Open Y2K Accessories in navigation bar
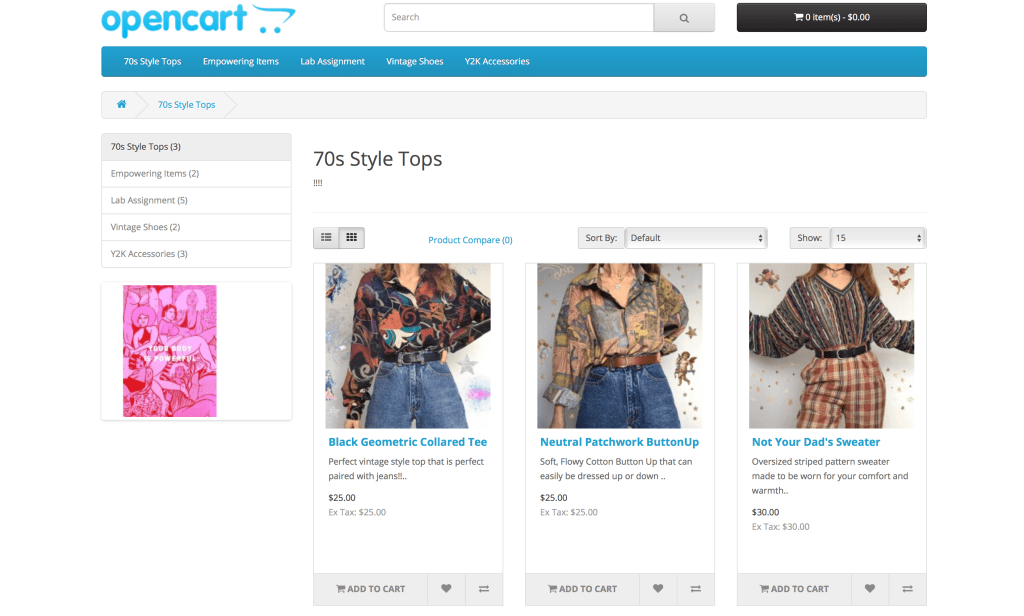The width and height of the screenshot is (1024, 616). point(497,62)
